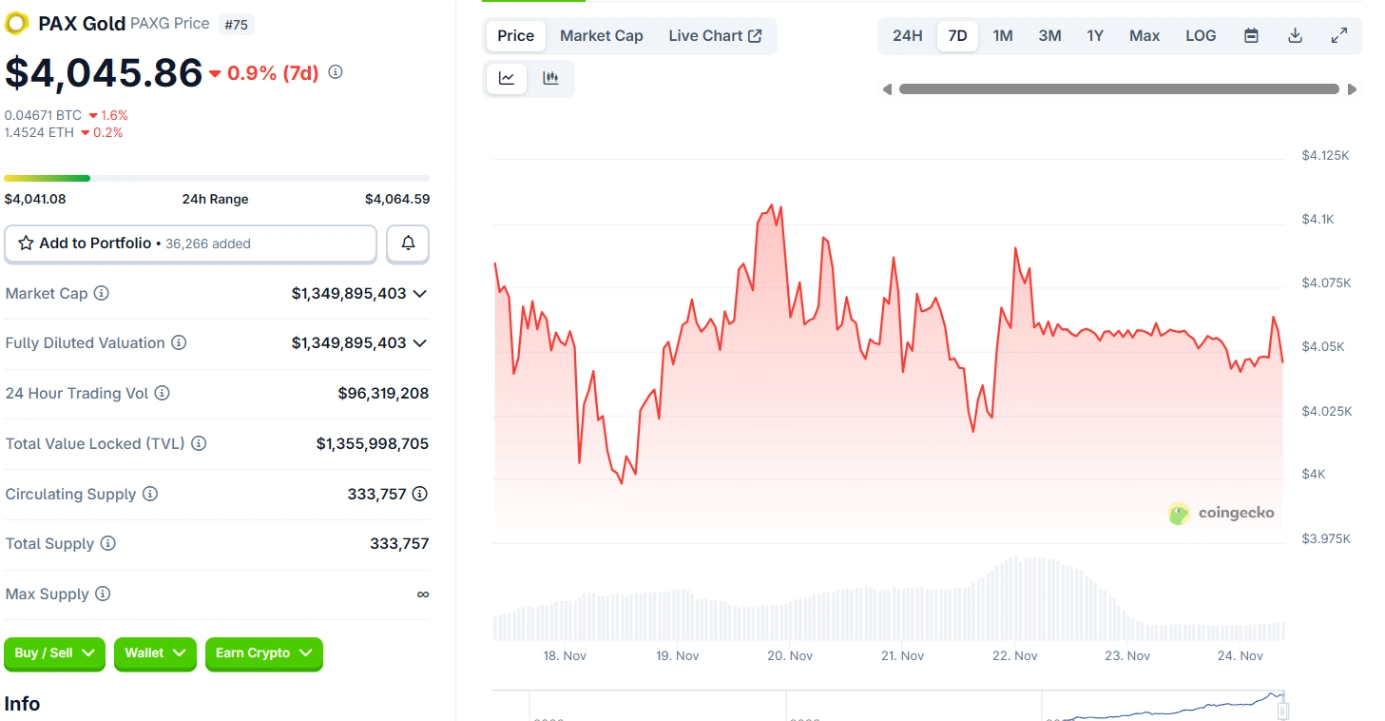The image size is (1385, 721).
Task: Switch to candlestick chart view icon
Action: click(550, 79)
